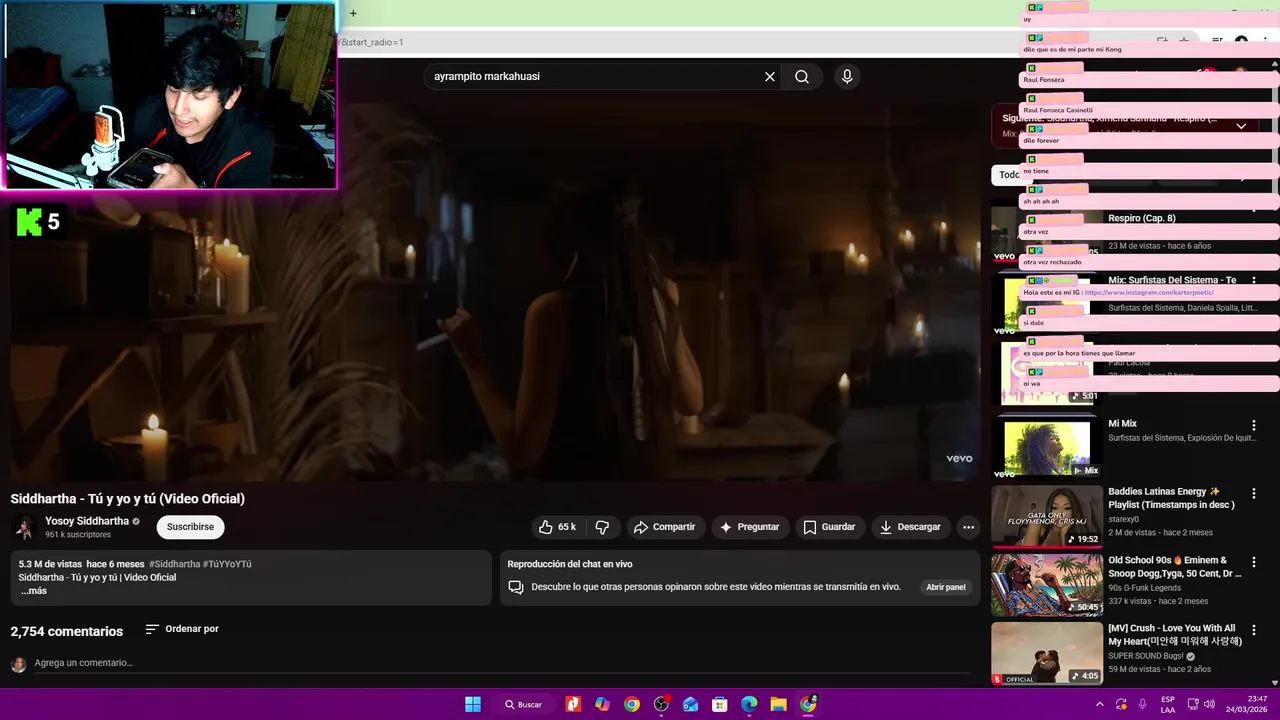Like the Siddhartha video

click(558, 527)
